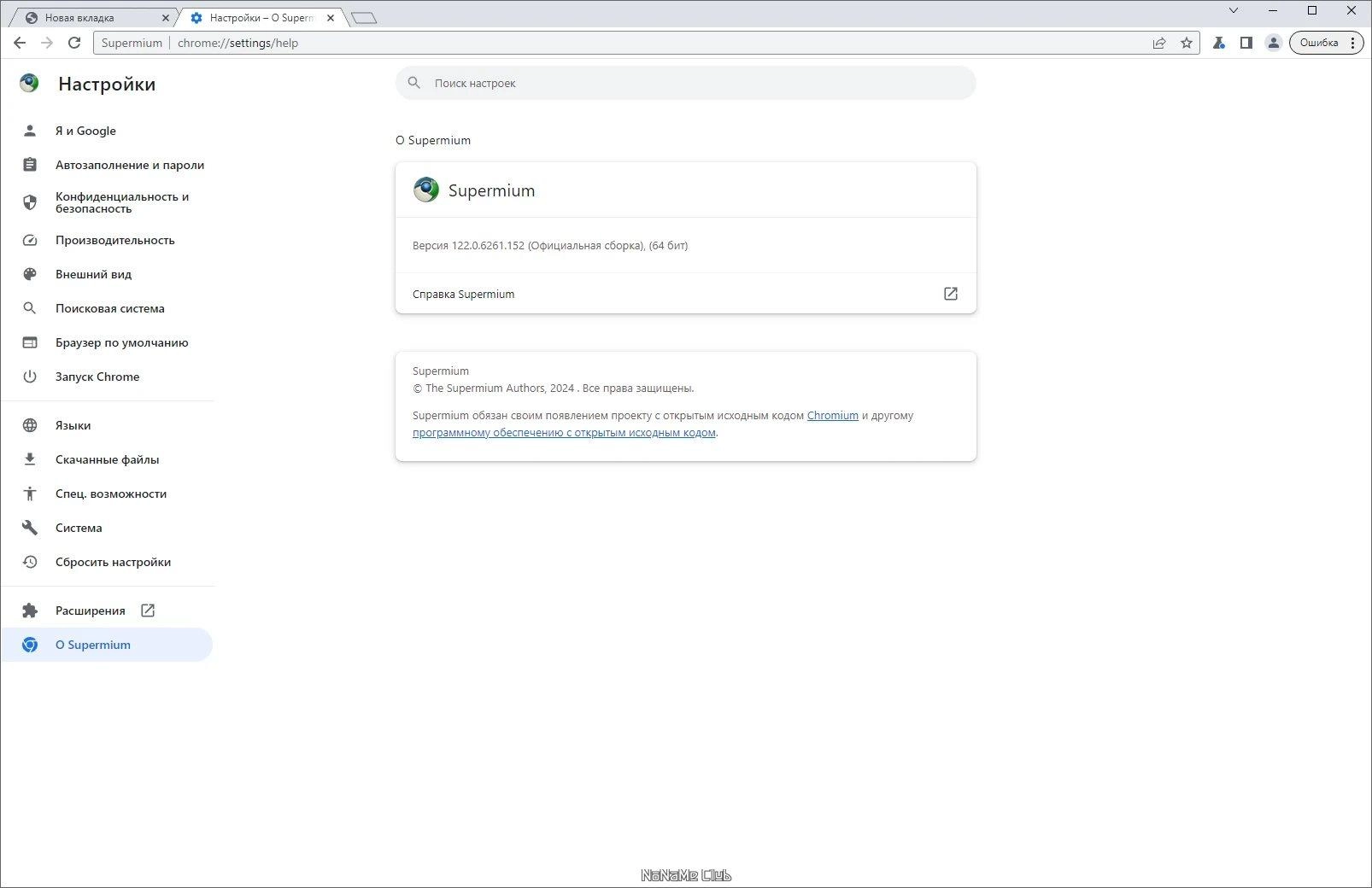Open Поисковая система settings section
This screenshot has width=1372, height=888.
pyautogui.click(x=107, y=308)
